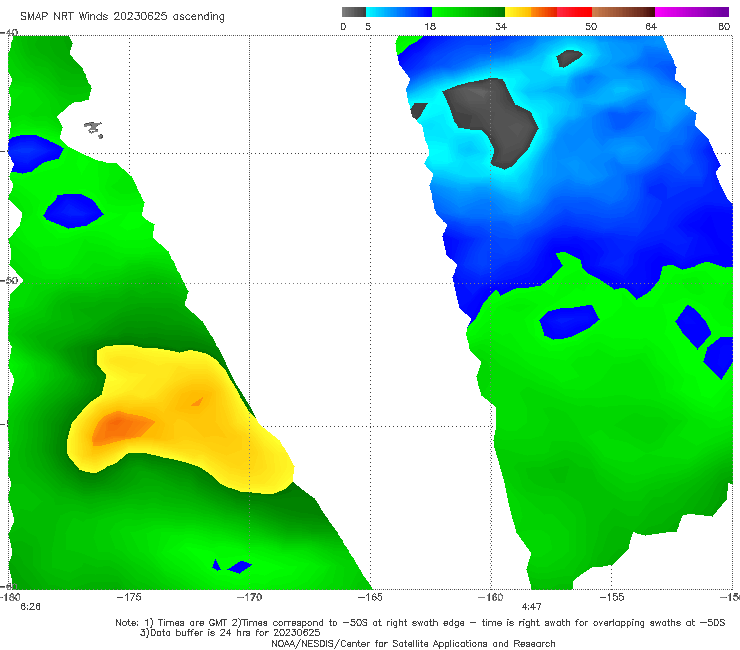Click the NOAA/NESDIS credit line
This screenshot has width=740, height=650.
pyautogui.click(x=413, y=644)
